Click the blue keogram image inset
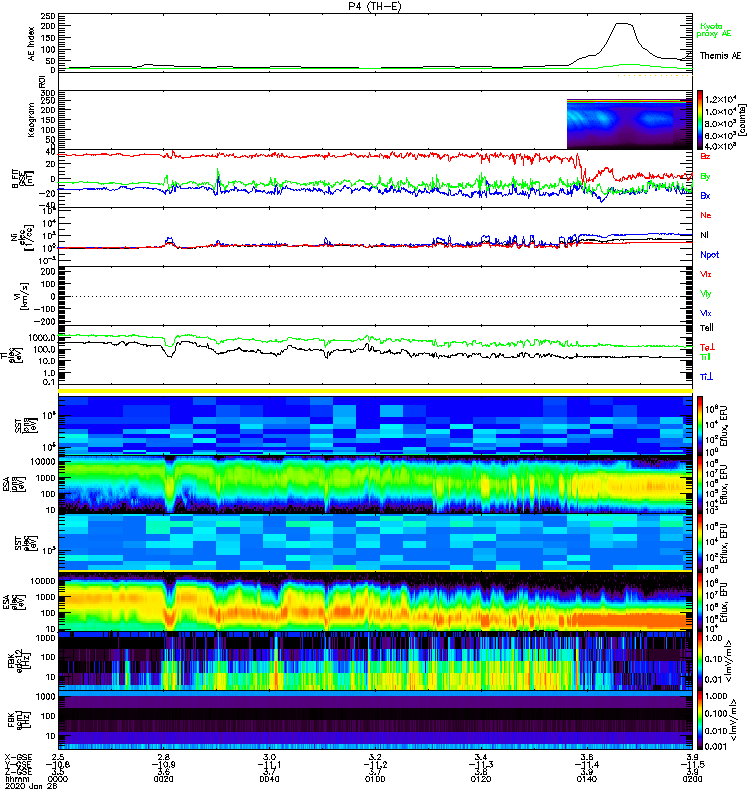The height and width of the screenshot is (800, 750). 629,124
